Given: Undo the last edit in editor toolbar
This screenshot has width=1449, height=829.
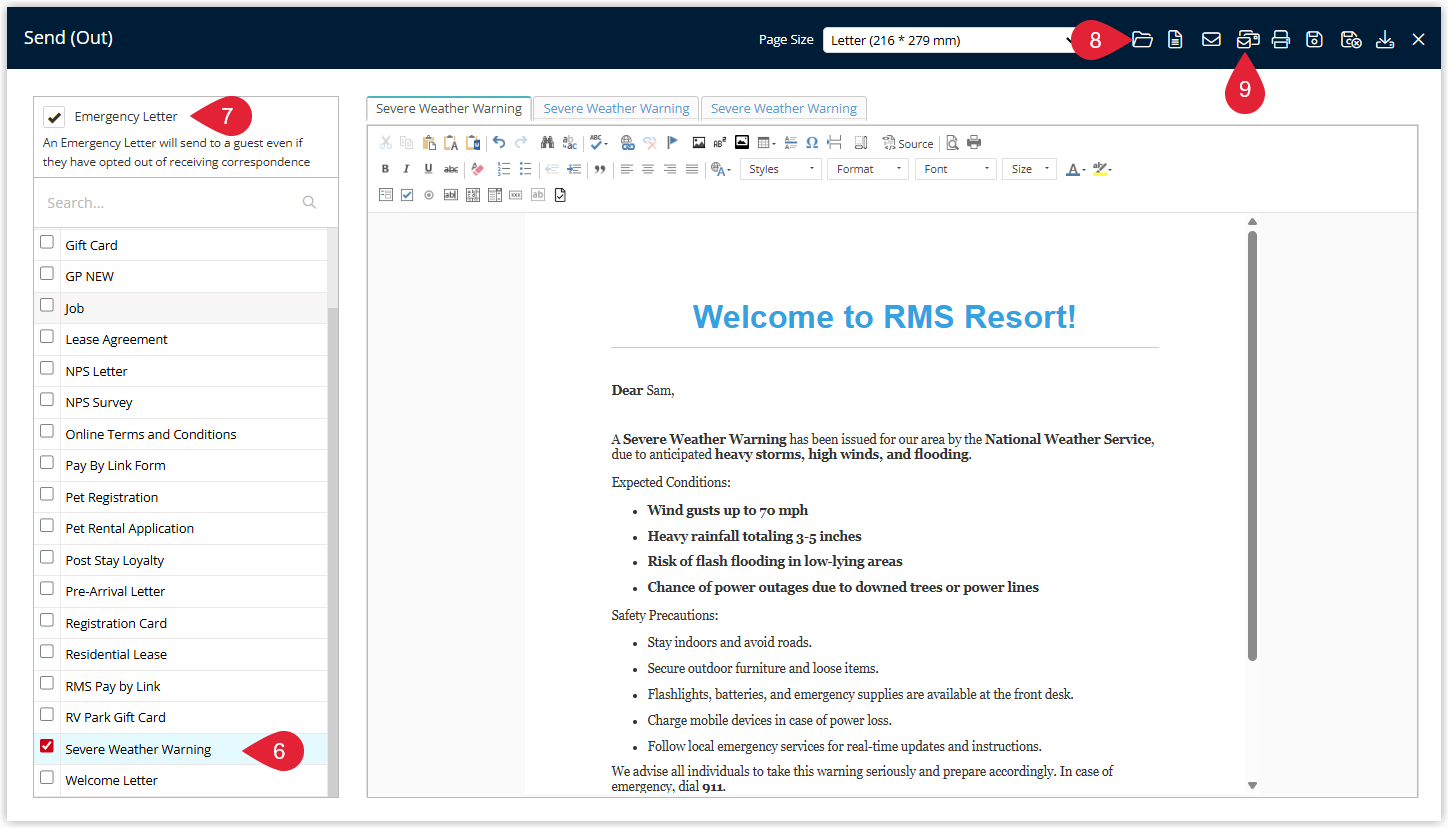Looking at the screenshot, I should [498, 142].
